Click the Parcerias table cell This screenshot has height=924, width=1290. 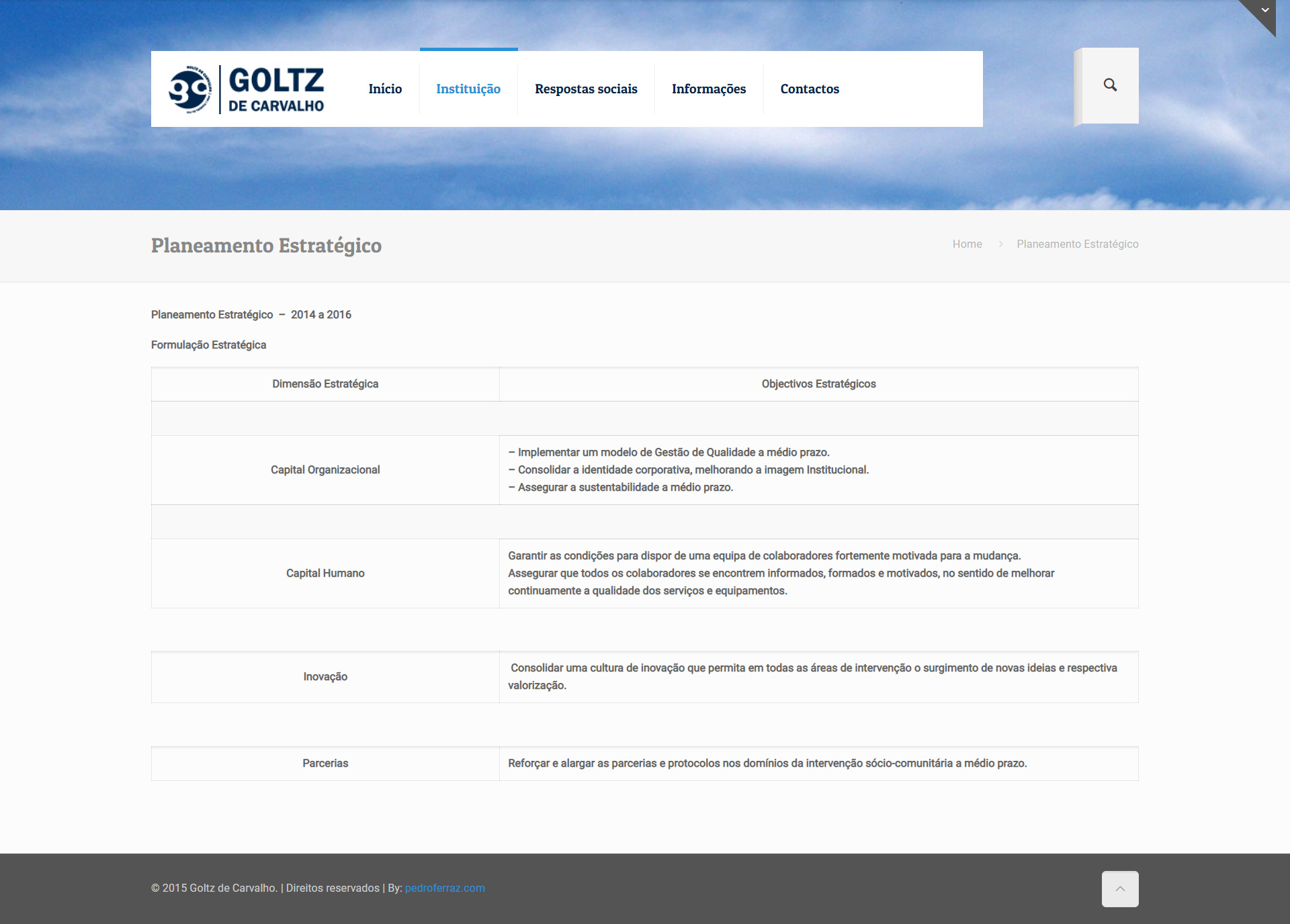pos(325,764)
